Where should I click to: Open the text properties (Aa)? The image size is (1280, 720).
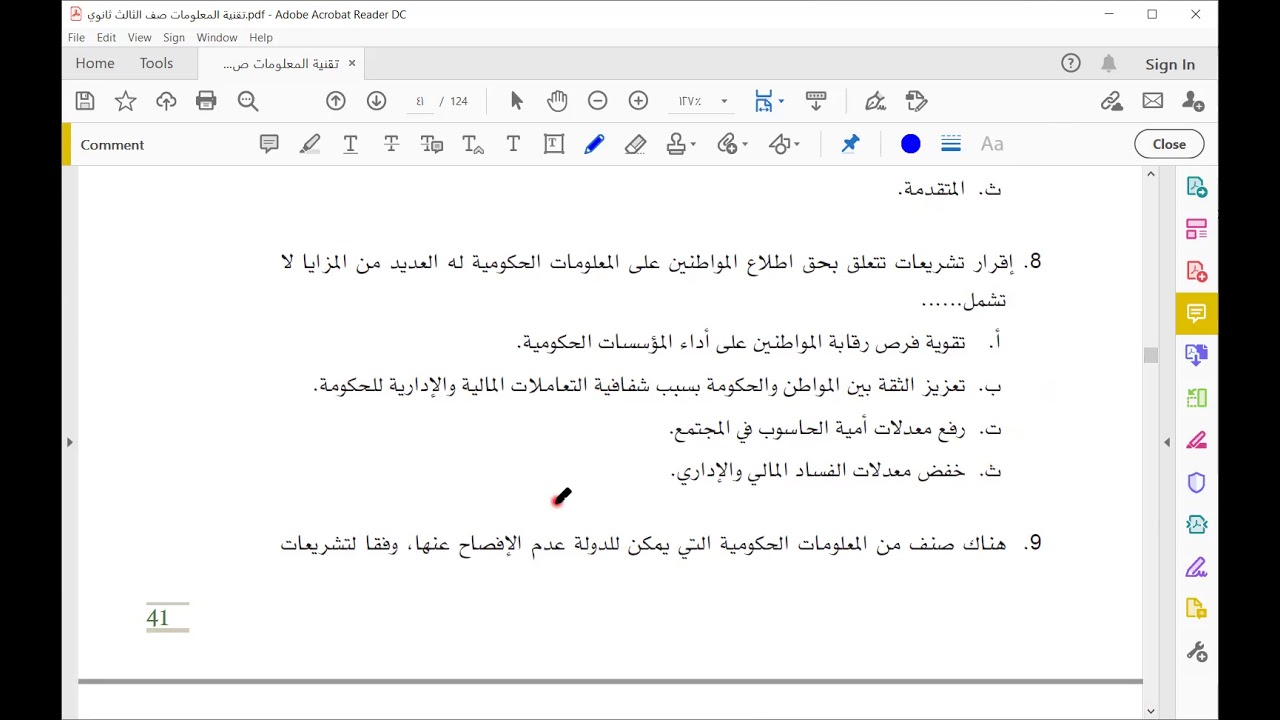pyautogui.click(x=992, y=144)
